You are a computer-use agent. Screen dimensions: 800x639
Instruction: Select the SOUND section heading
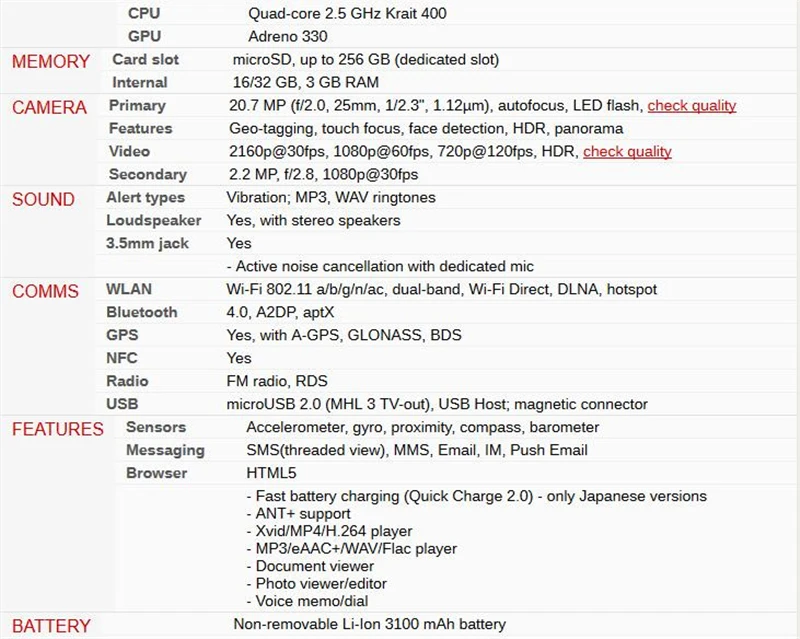[x=43, y=200]
